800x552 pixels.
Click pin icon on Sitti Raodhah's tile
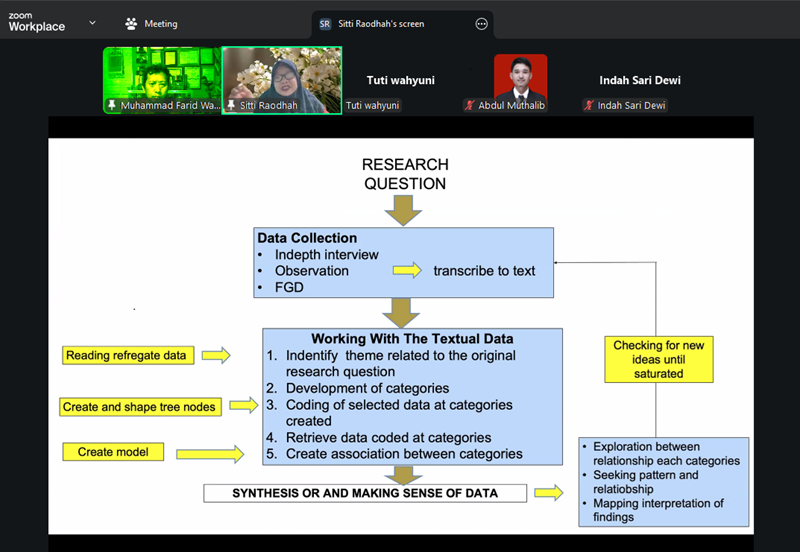click(x=231, y=105)
